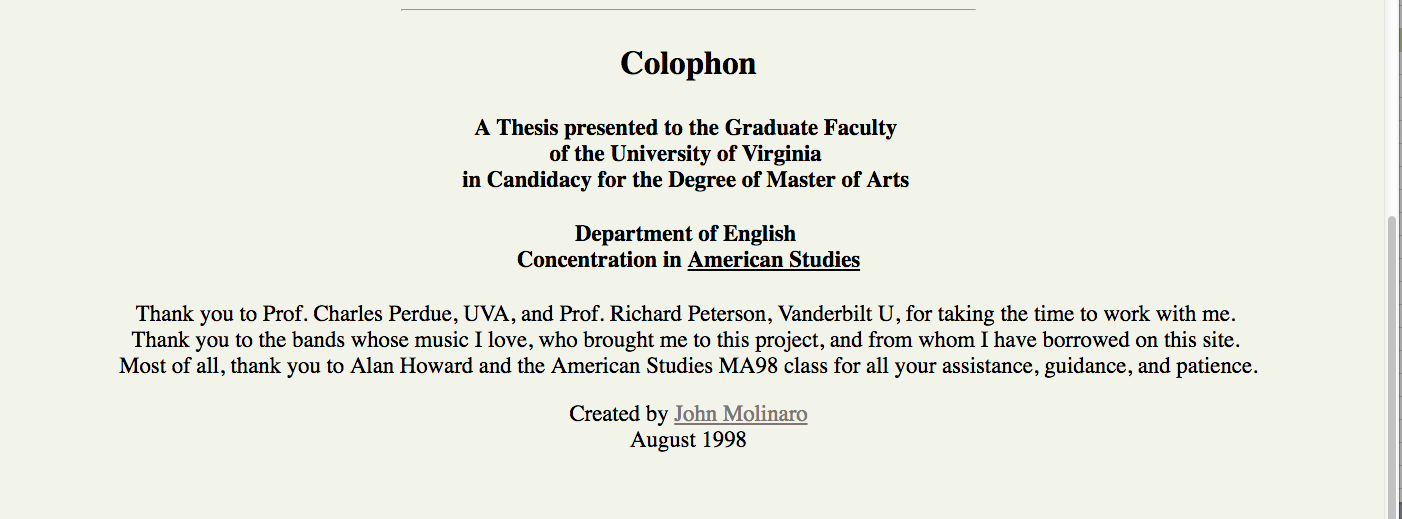Click the Colophon heading
The width and height of the screenshot is (1402, 519).
[x=688, y=63]
